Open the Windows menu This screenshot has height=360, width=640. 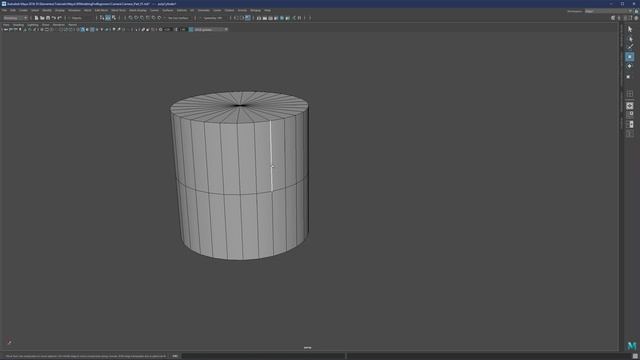tap(74, 10)
